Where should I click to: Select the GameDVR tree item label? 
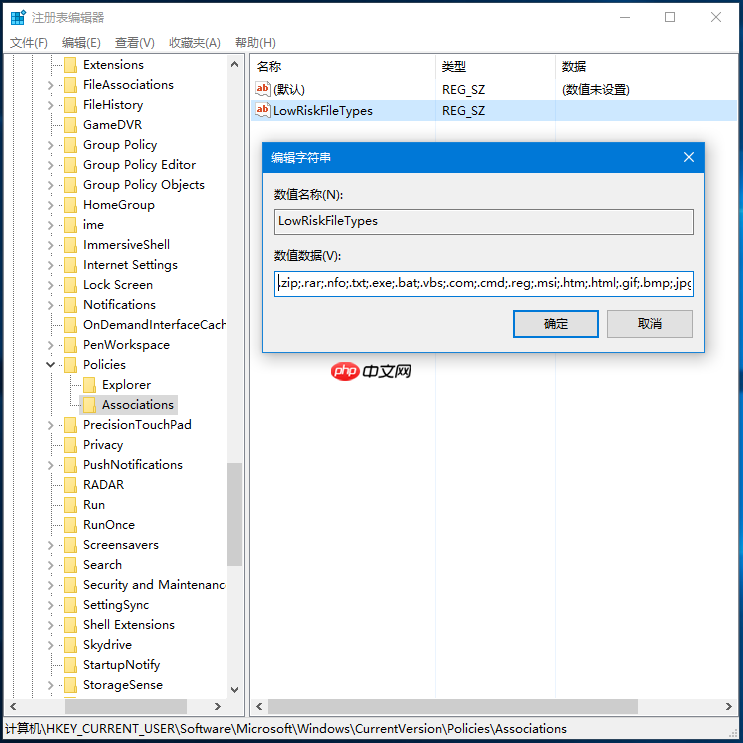coord(112,125)
